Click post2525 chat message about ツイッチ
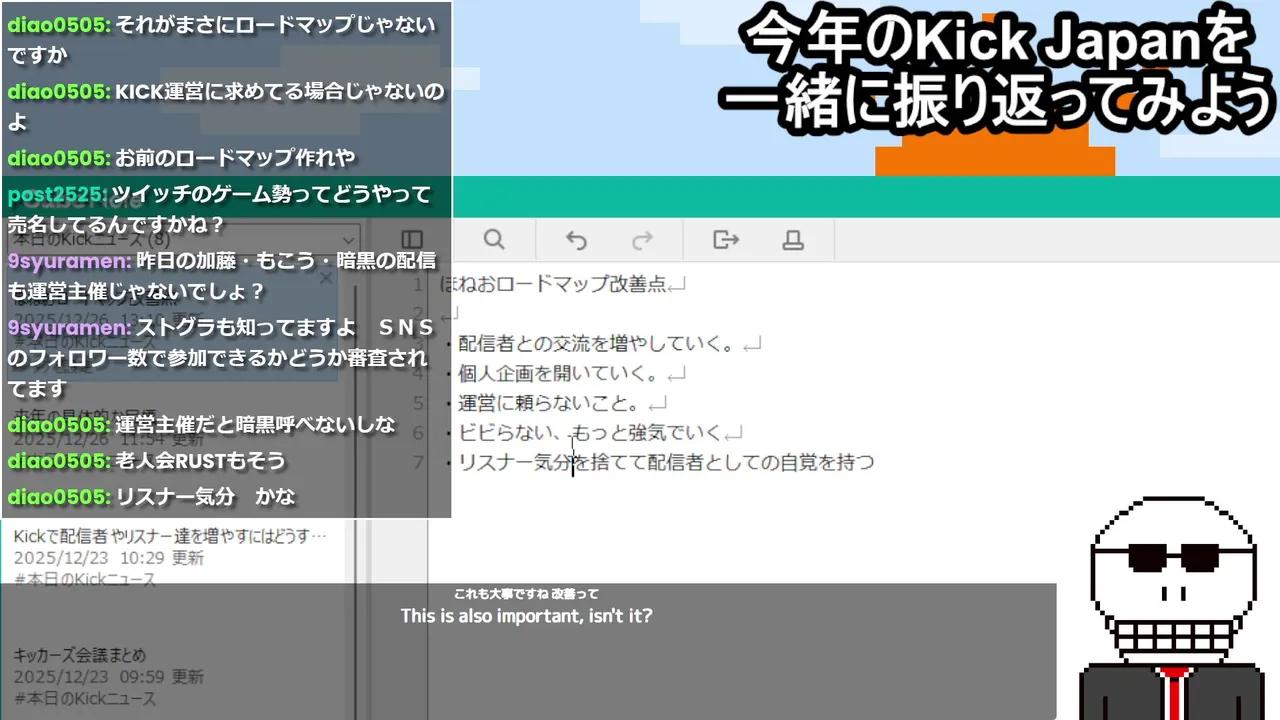 220,209
